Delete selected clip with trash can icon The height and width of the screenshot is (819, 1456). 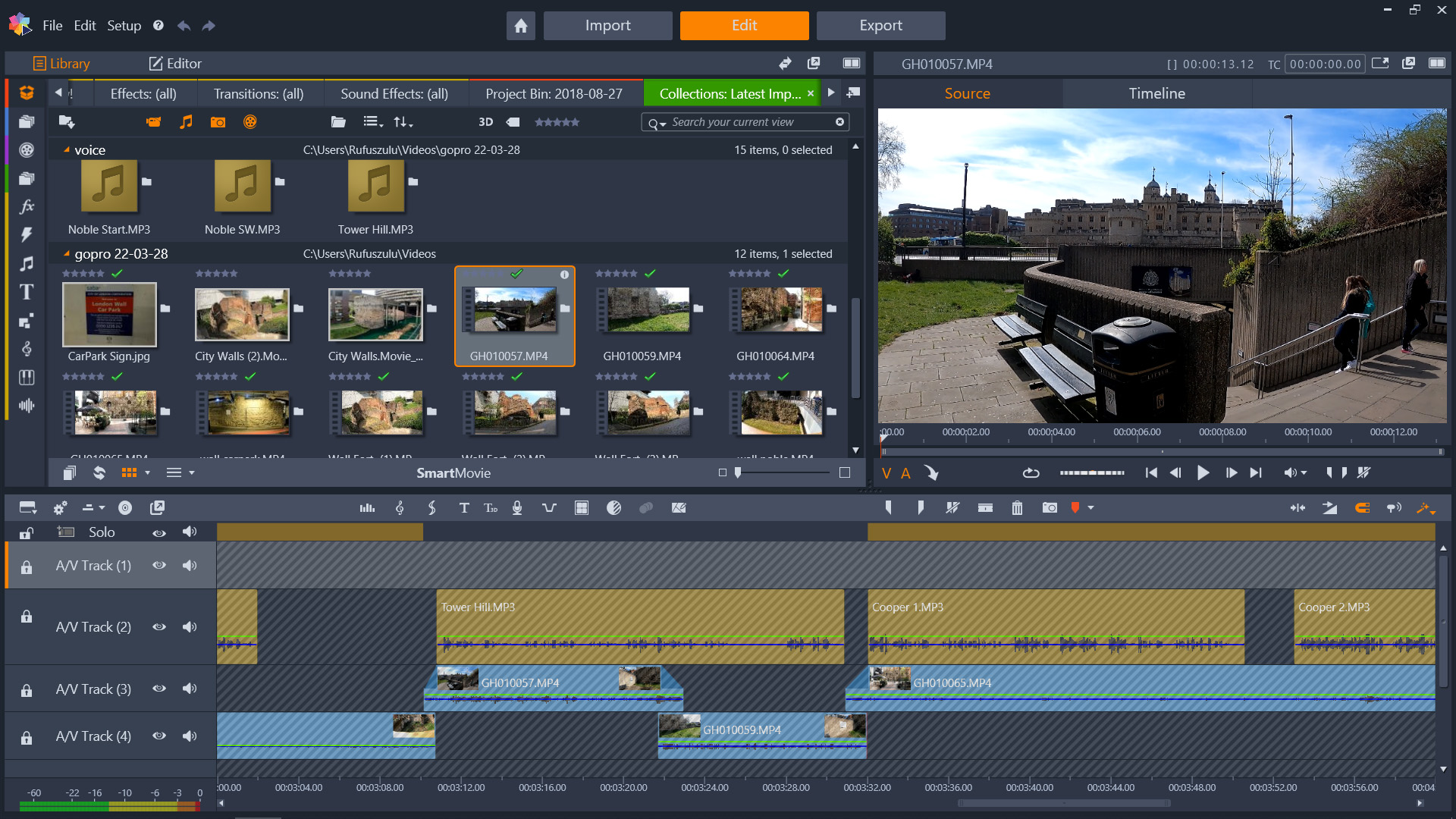point(1017,508)
